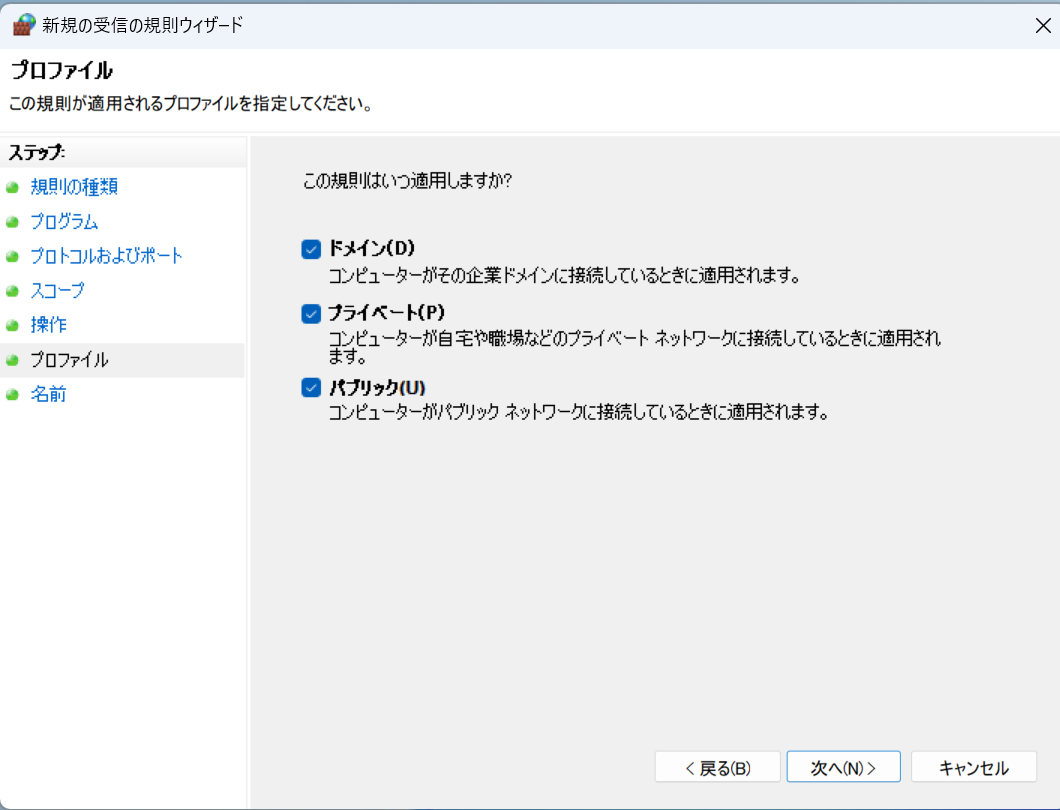
Task: Click the green indicator beside スコープ
Action: click(x=11, y=290)
